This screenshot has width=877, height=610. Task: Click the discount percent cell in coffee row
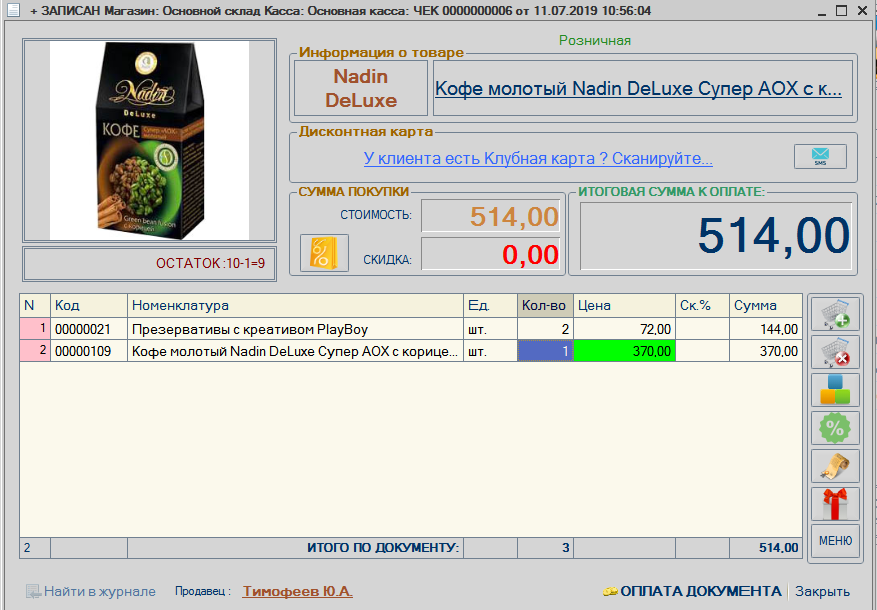702,351
